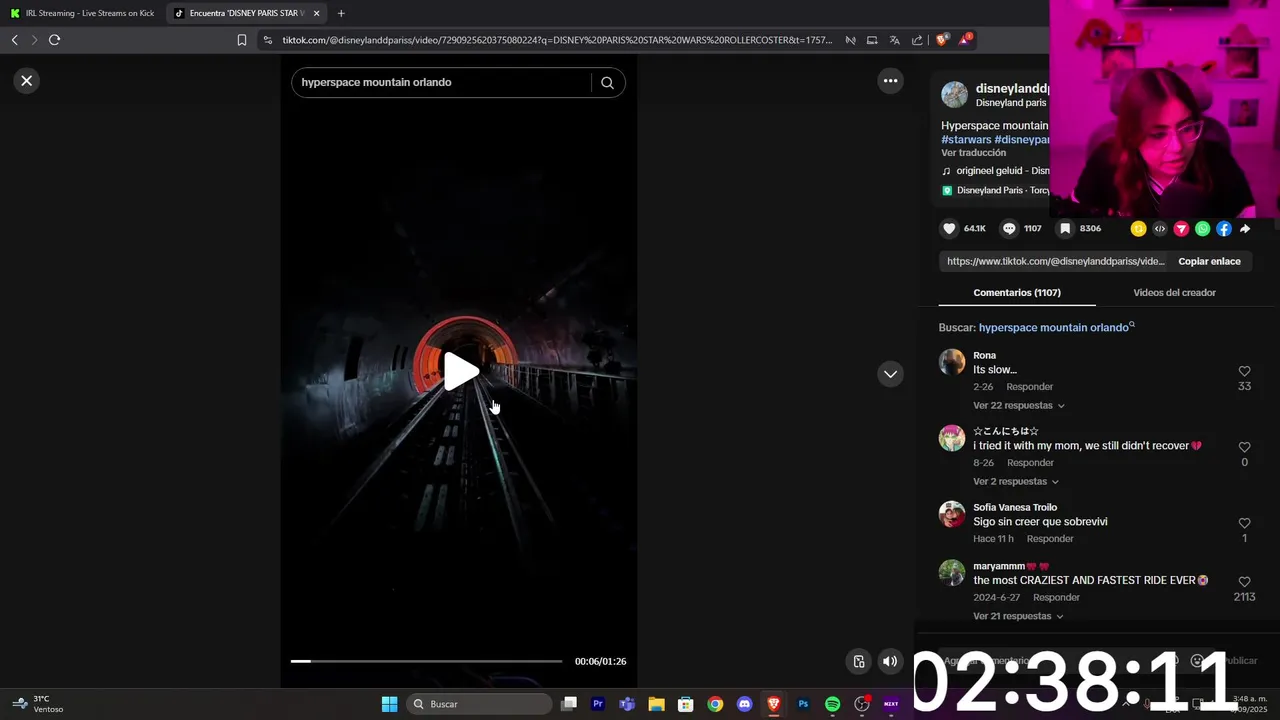This screenshot has width=1280, height=720.
Task: Open the weather widget showing 31°C
Action: click(38, 704)
